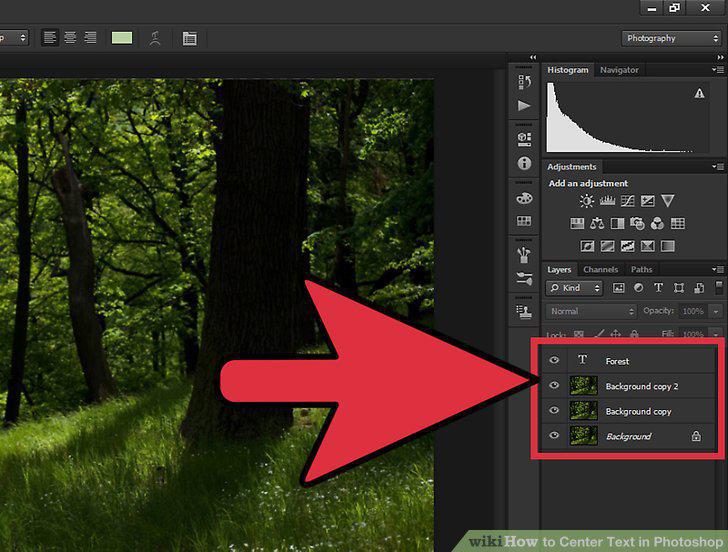Hide the Forest text layer
This screenshot has width=728, height=552.
click(554, 360)
